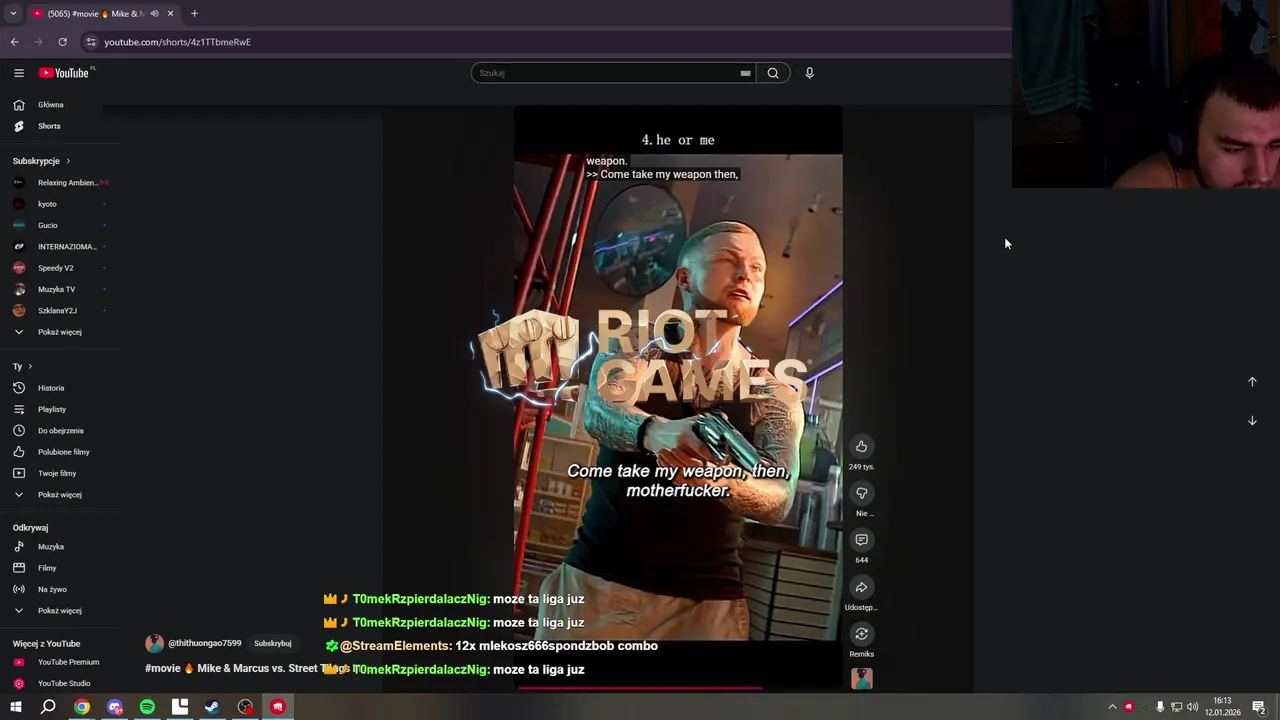Viewport: 1280px width, 720px height.
Task: Open Do obejrzenia watch later list
Action: (60, 431)
